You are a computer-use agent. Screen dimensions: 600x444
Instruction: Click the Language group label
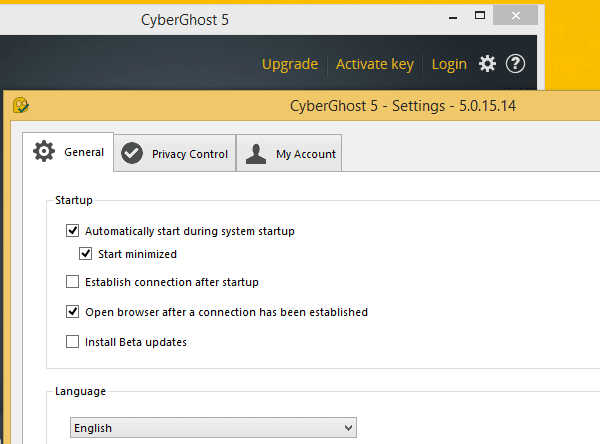pyautogui.click(x=80, y=391)
